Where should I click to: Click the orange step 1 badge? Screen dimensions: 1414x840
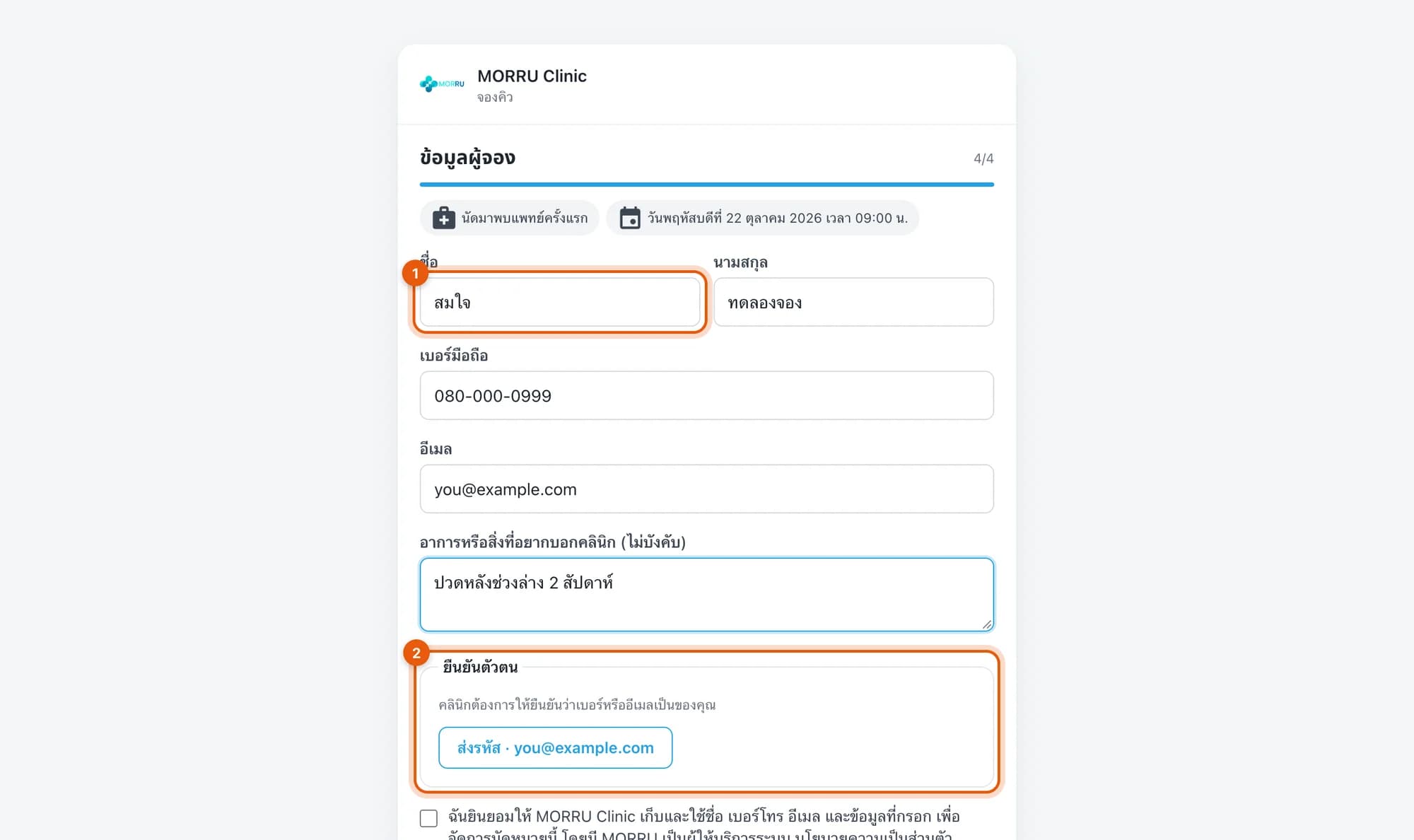(415, 273)
